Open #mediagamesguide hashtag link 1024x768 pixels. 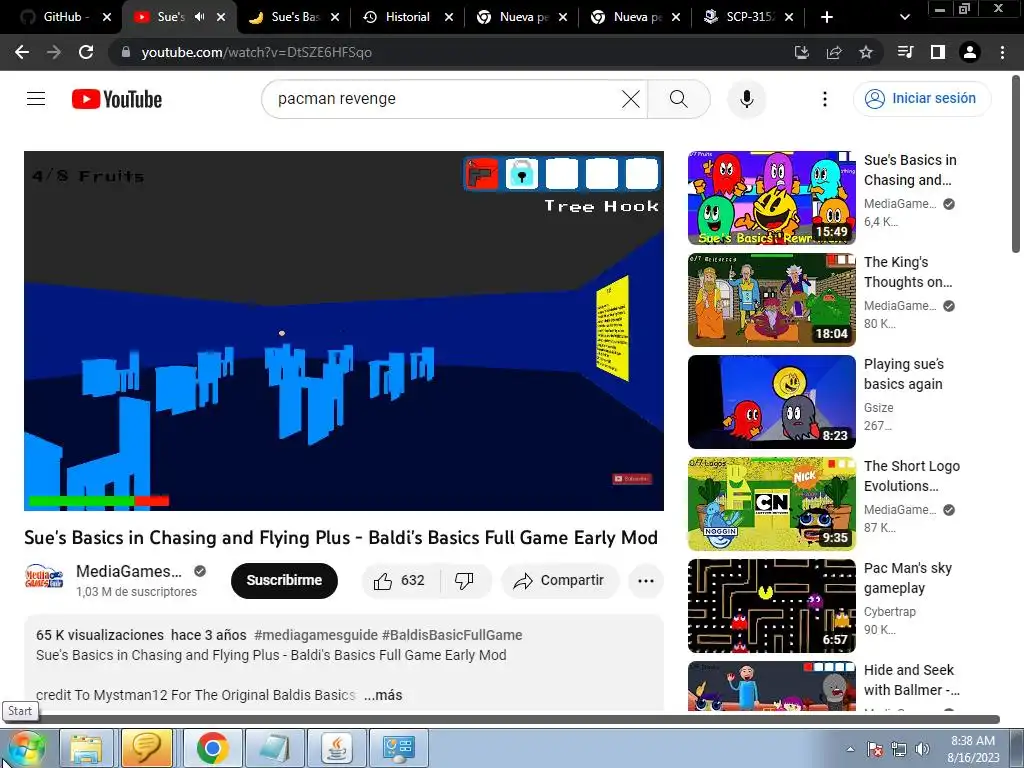315,635
